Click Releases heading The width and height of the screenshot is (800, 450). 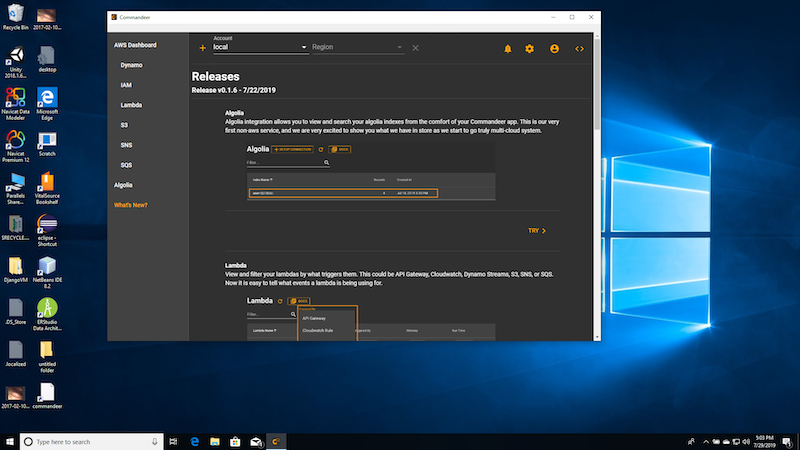coord(215,77)
